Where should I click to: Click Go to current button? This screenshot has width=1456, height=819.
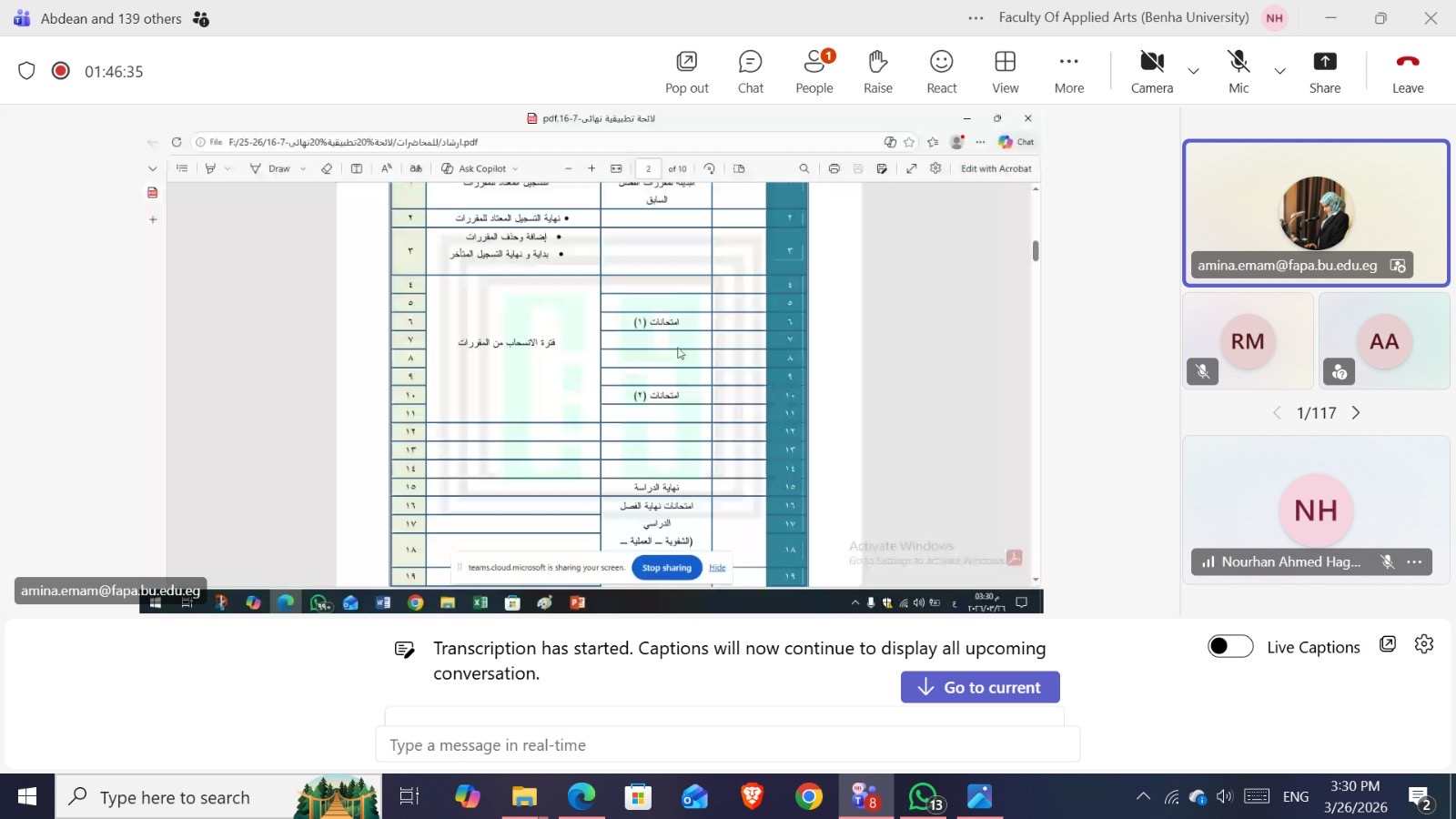click(980, 687)
